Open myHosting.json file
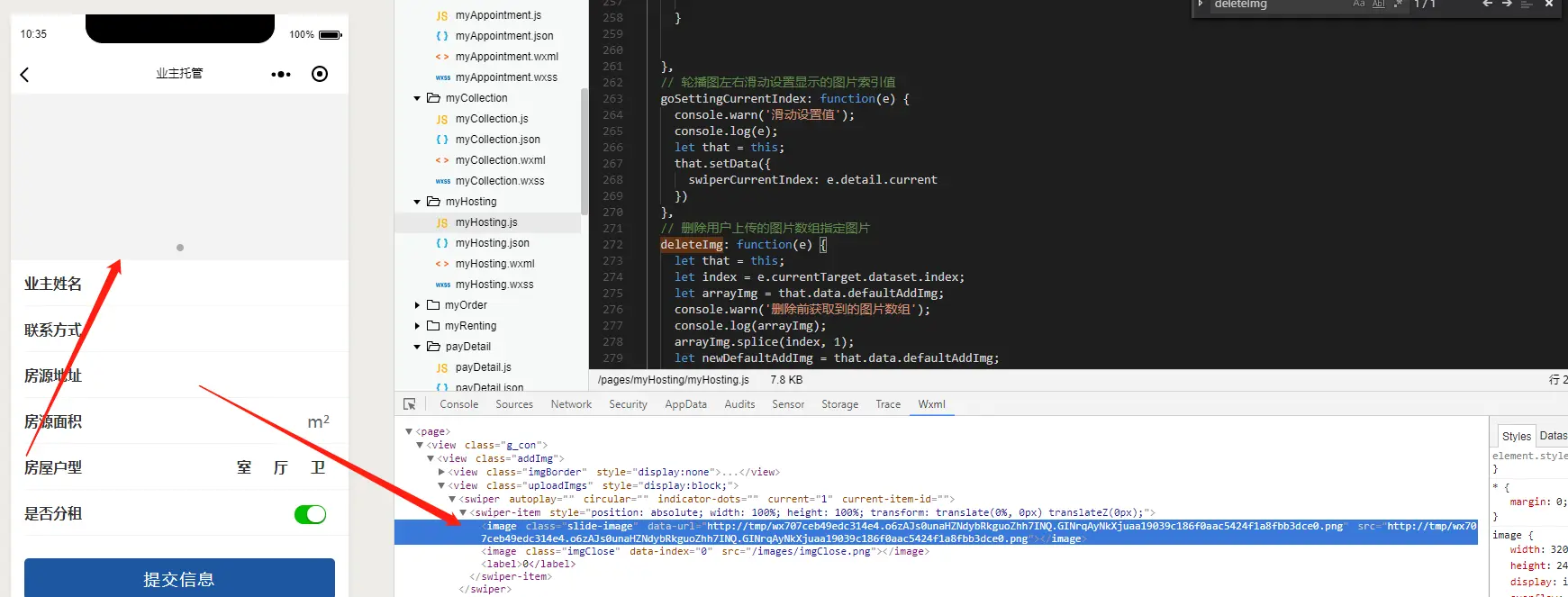The width and height of the screenshot is (1568, 597). click(492, 243)
